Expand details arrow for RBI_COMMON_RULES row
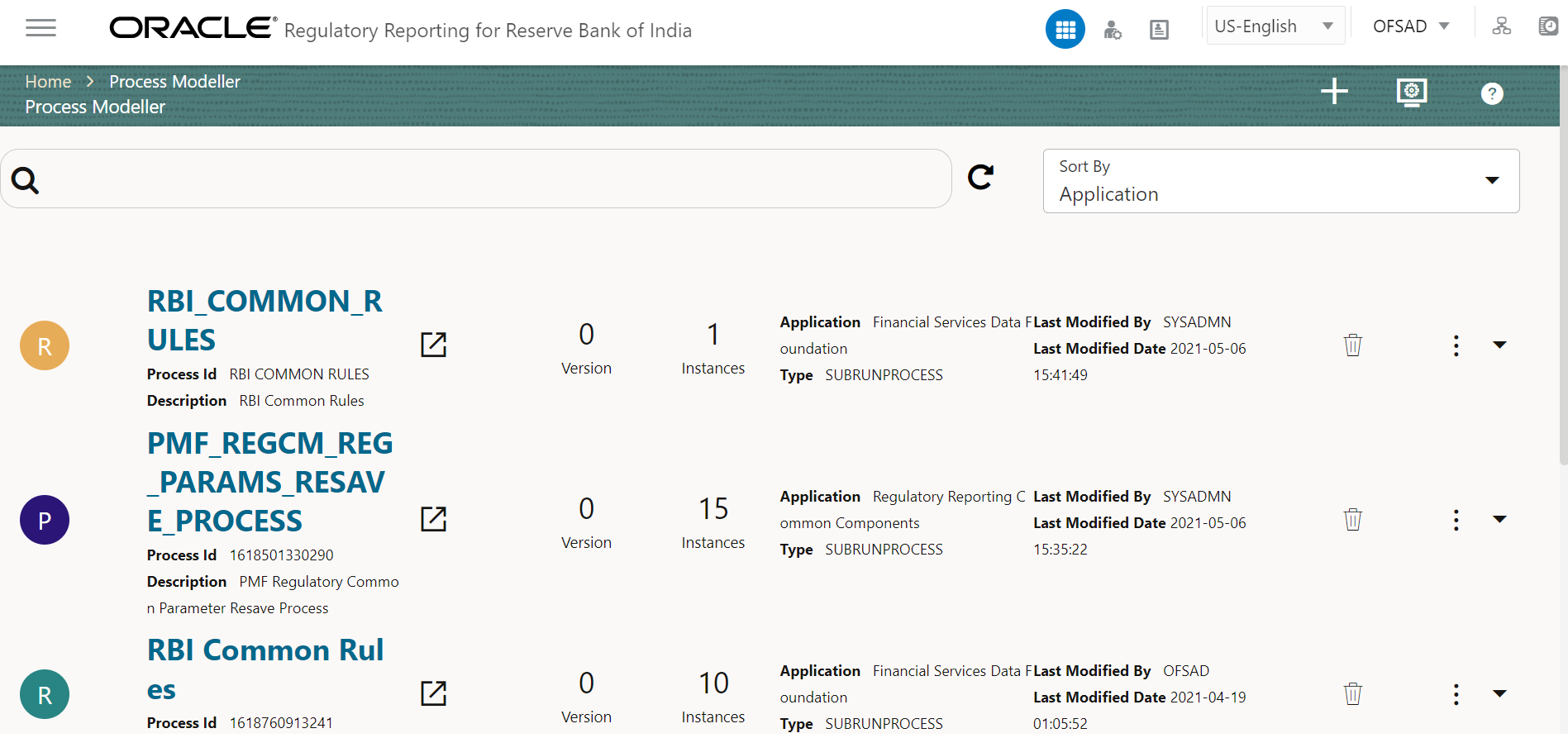1568x738 pixels. tap(1499, 345)
